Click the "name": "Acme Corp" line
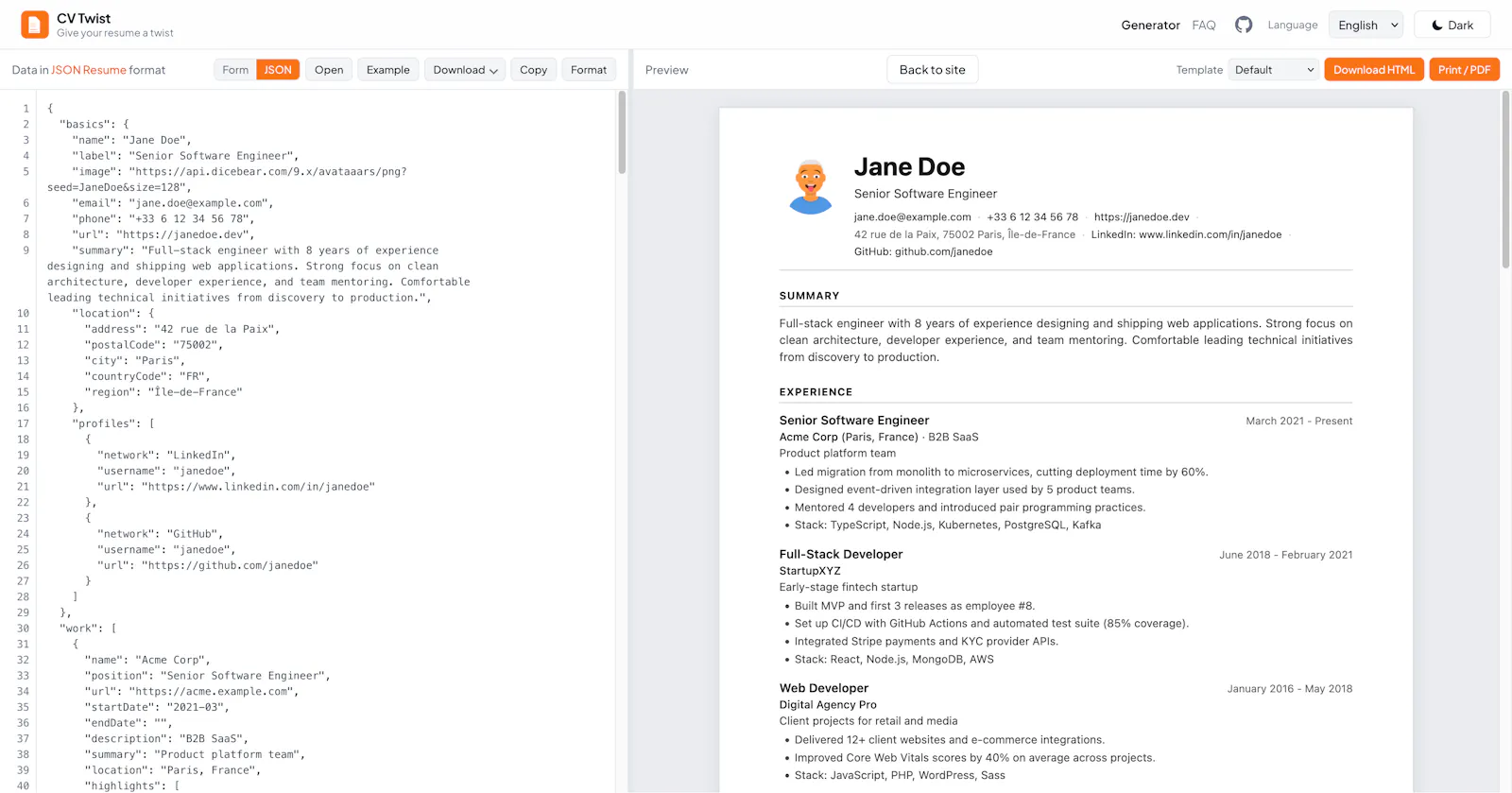1512x793 pixels. (x=147, y=660)
